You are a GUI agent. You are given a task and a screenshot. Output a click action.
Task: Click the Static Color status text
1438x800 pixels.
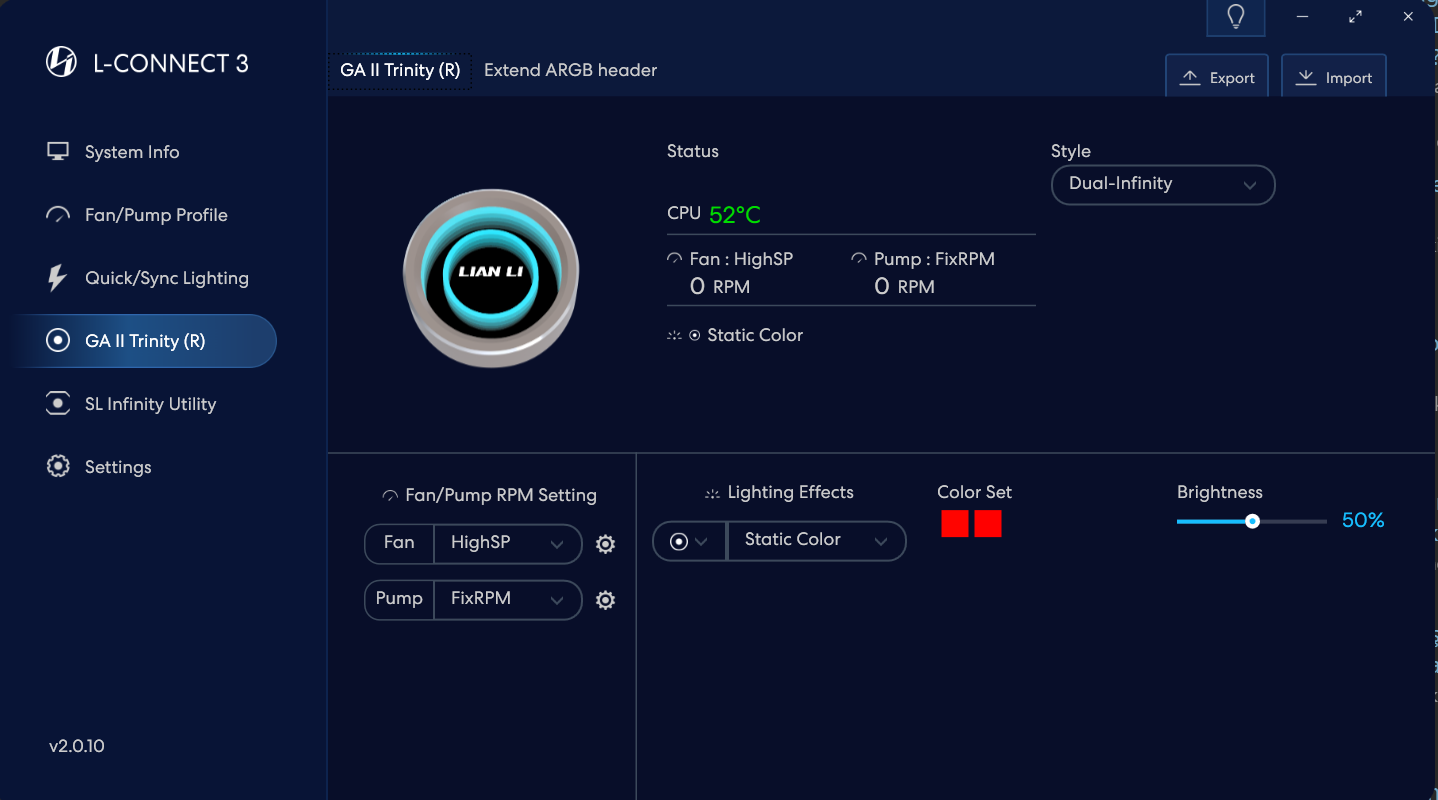755,335
